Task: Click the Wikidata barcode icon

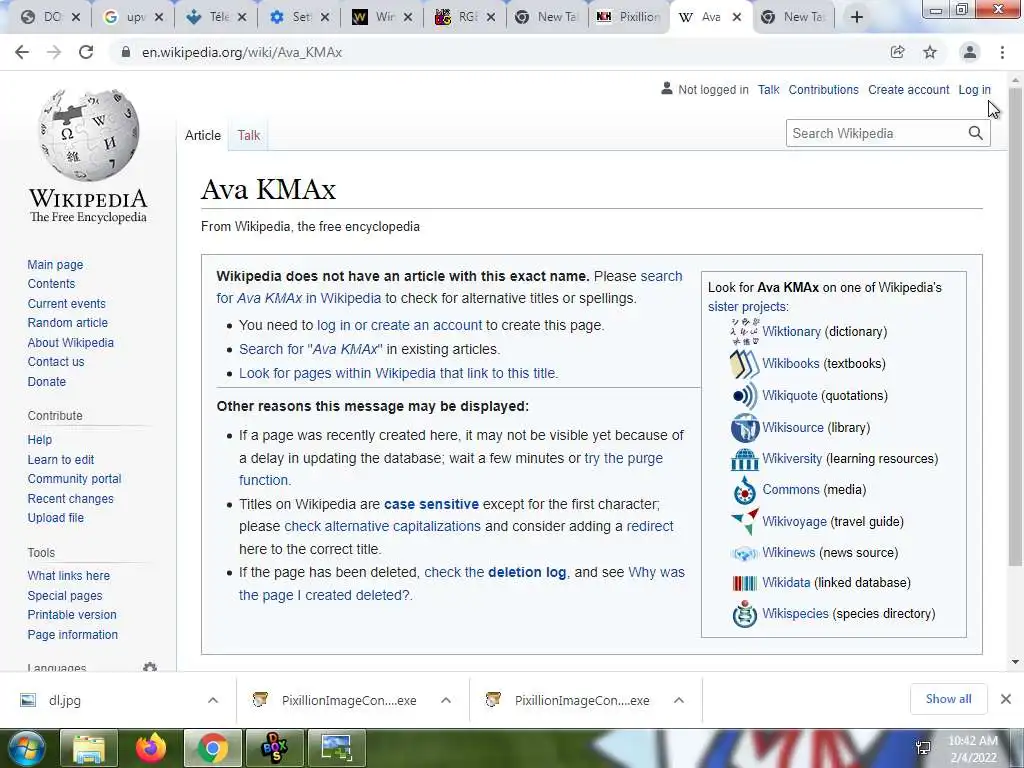Action: click(x=744, y=583)
